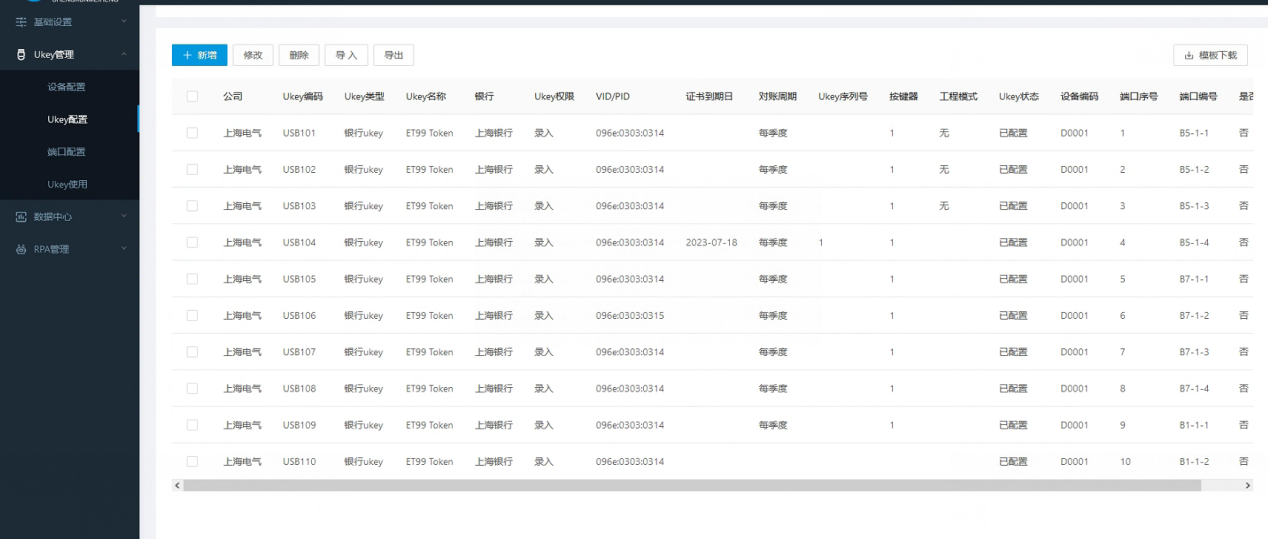Click the 证书到期日 column header
The height and width of the screenshot is (539, 1268).
pyautogui.click(x=710, y=97)
